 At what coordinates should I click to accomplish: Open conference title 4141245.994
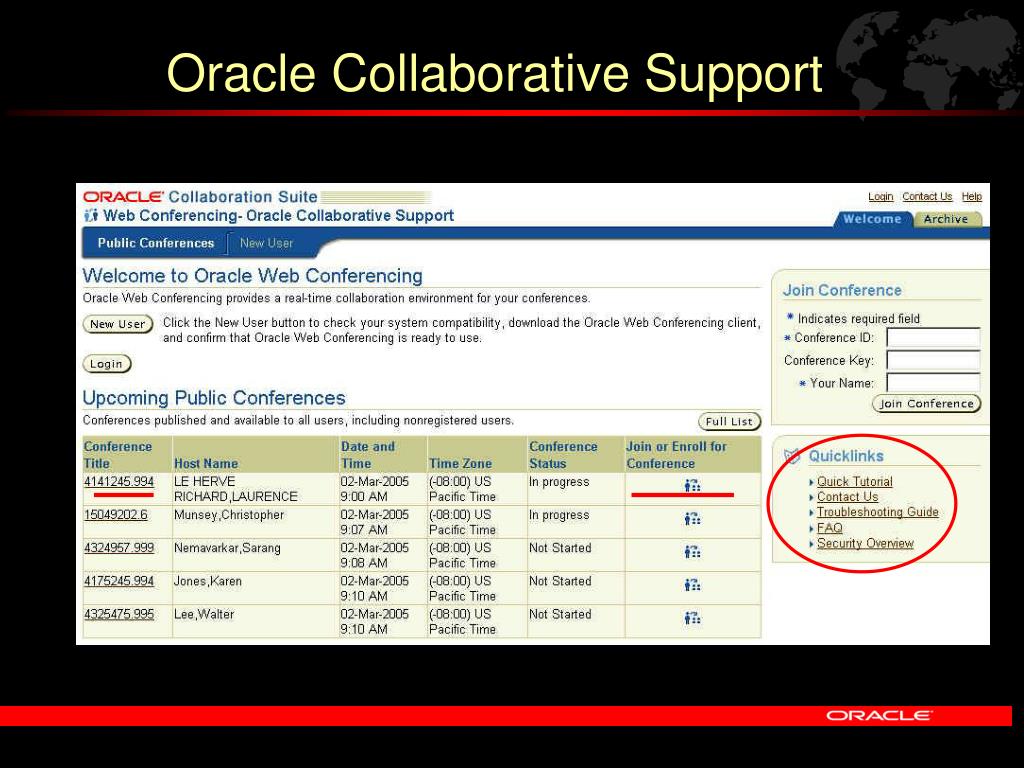coord(119,482)
